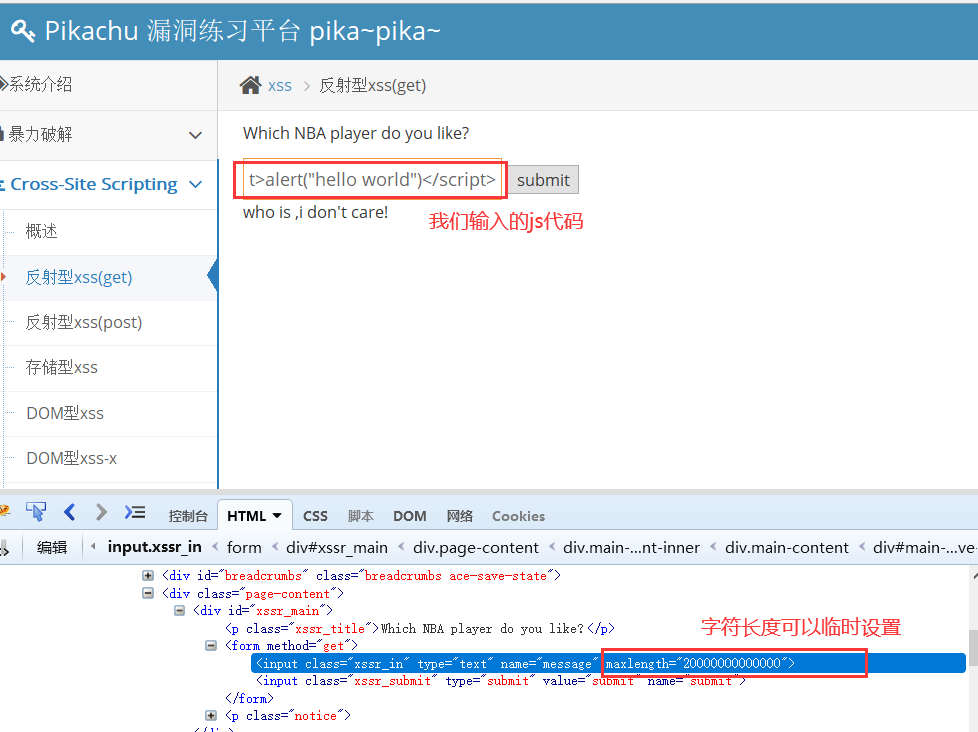
Task: Open 系统介绍 sidebar item
Action: 40,84
